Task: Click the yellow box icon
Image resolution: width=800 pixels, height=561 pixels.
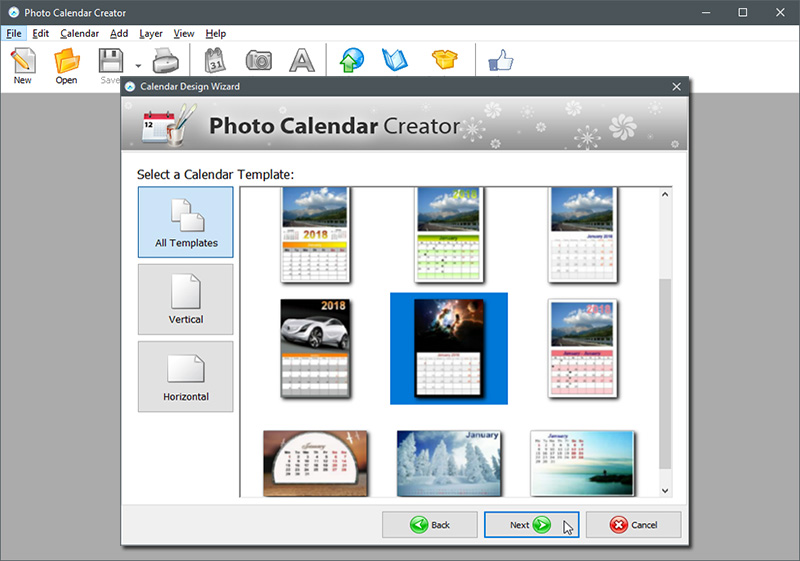Action: (x=444, y=60)
